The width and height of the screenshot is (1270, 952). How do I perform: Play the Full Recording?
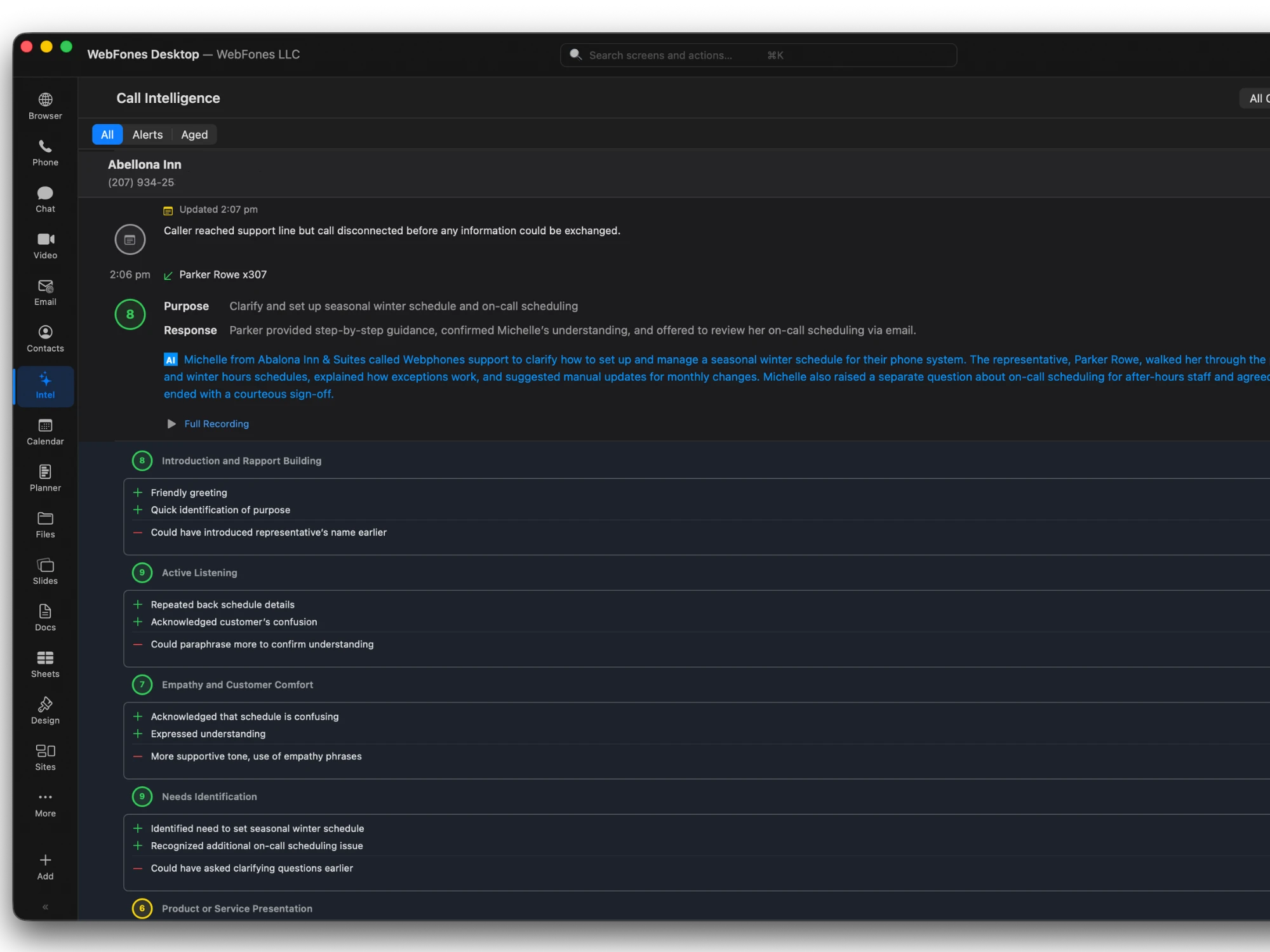(x=171, y=423)
